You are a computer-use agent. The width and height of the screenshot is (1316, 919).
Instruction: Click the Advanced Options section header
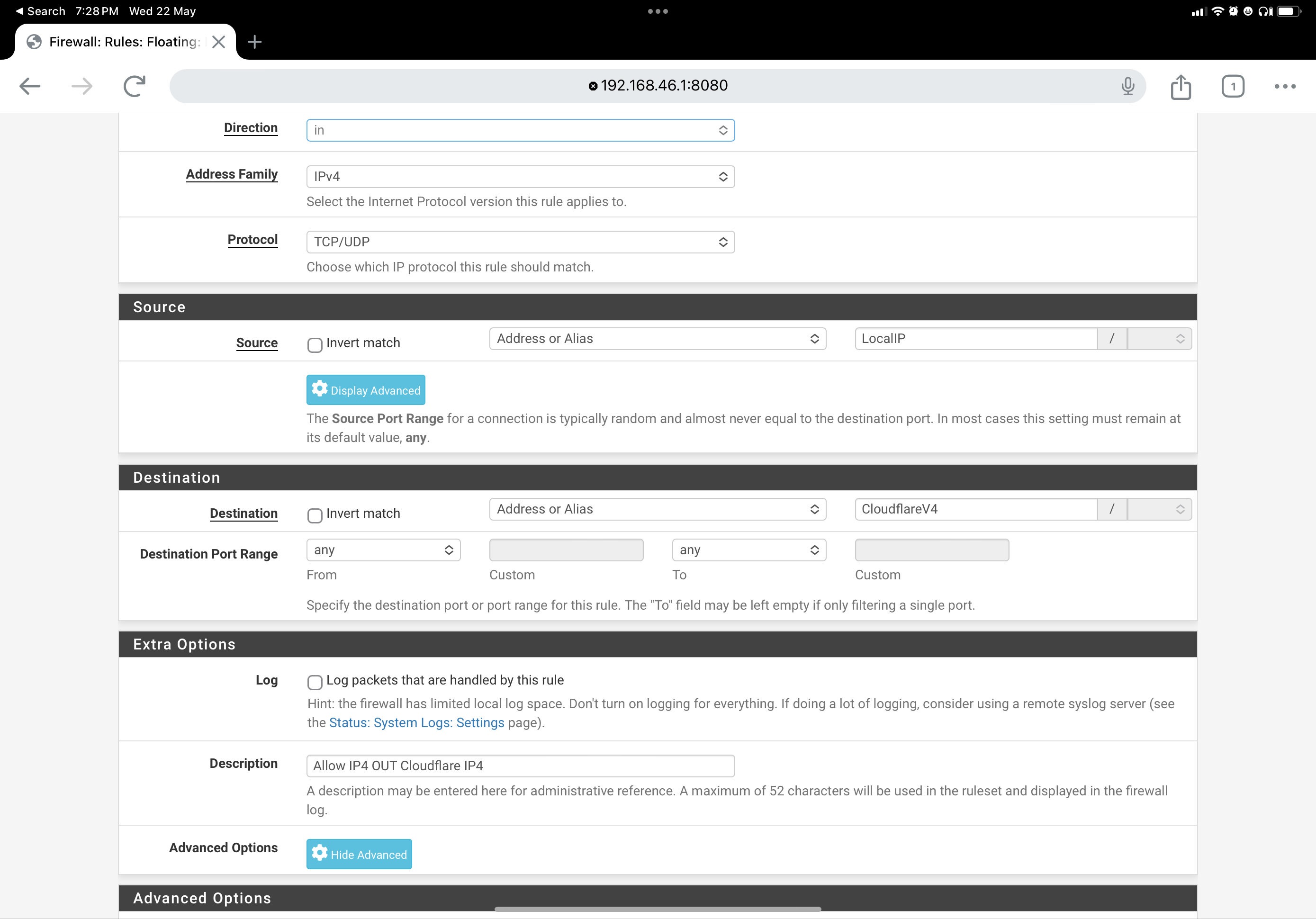click(x=658, y=898)
